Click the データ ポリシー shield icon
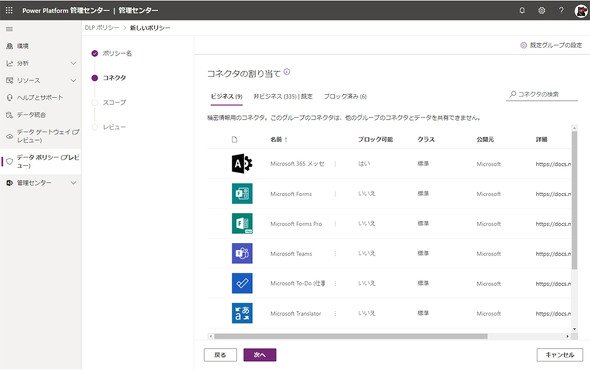 click(9, 161)
